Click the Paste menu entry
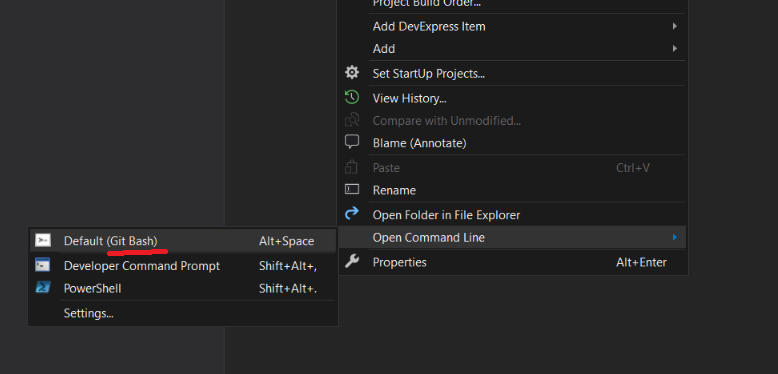Screen dimensions: 778x374 (x=512, y=168)
